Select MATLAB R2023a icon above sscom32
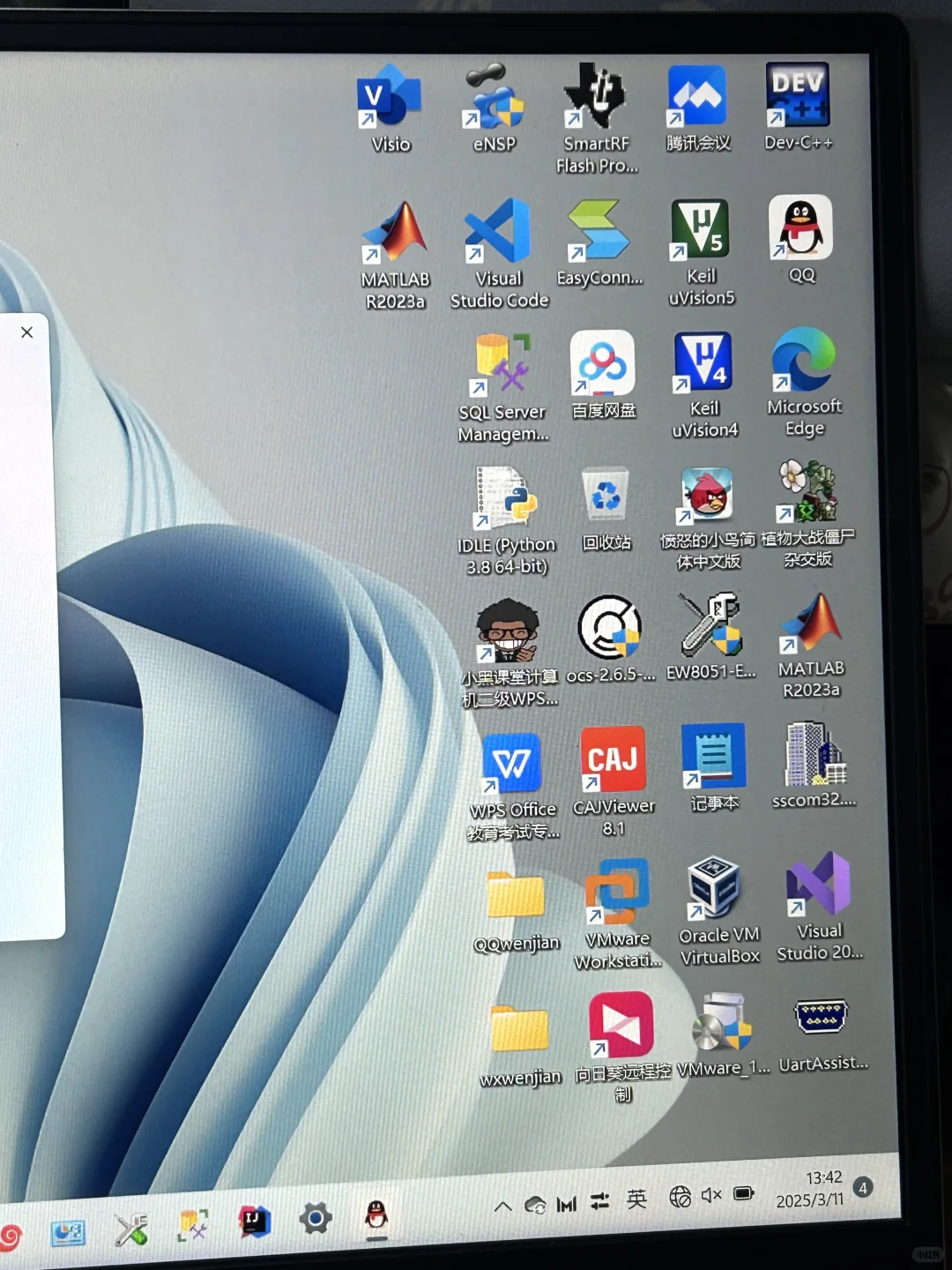952x1270 pixels. (x=812, y=646)
